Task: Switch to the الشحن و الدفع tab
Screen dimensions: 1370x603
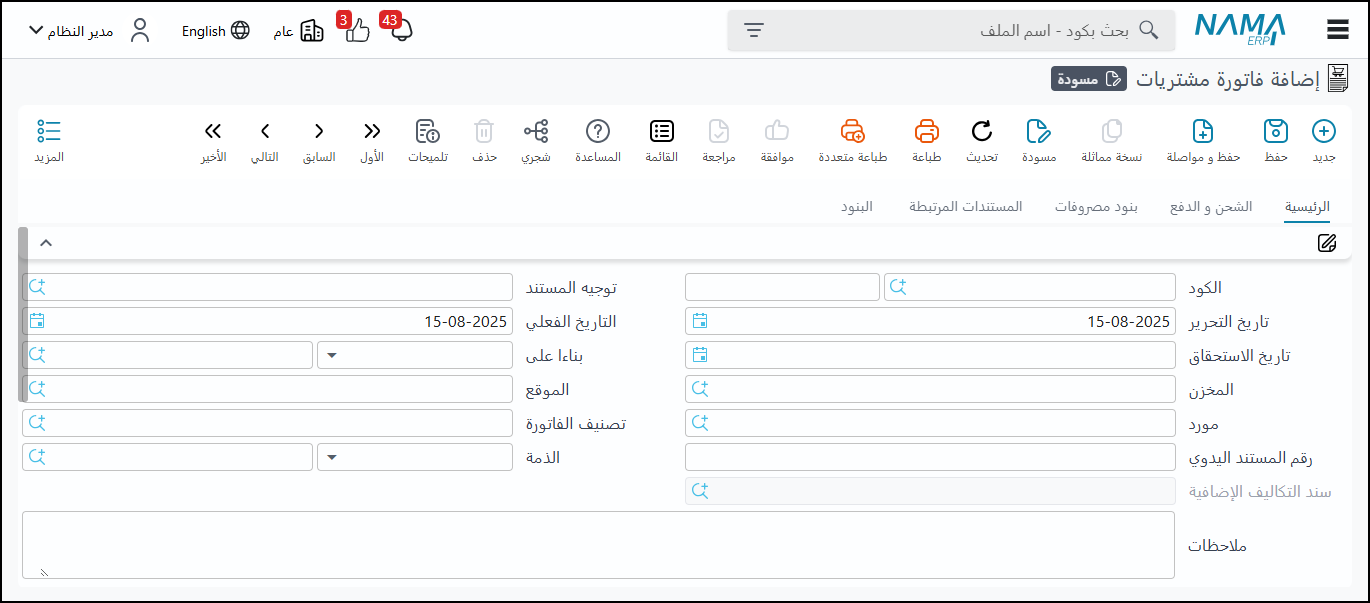Action: coord(1211,207)
